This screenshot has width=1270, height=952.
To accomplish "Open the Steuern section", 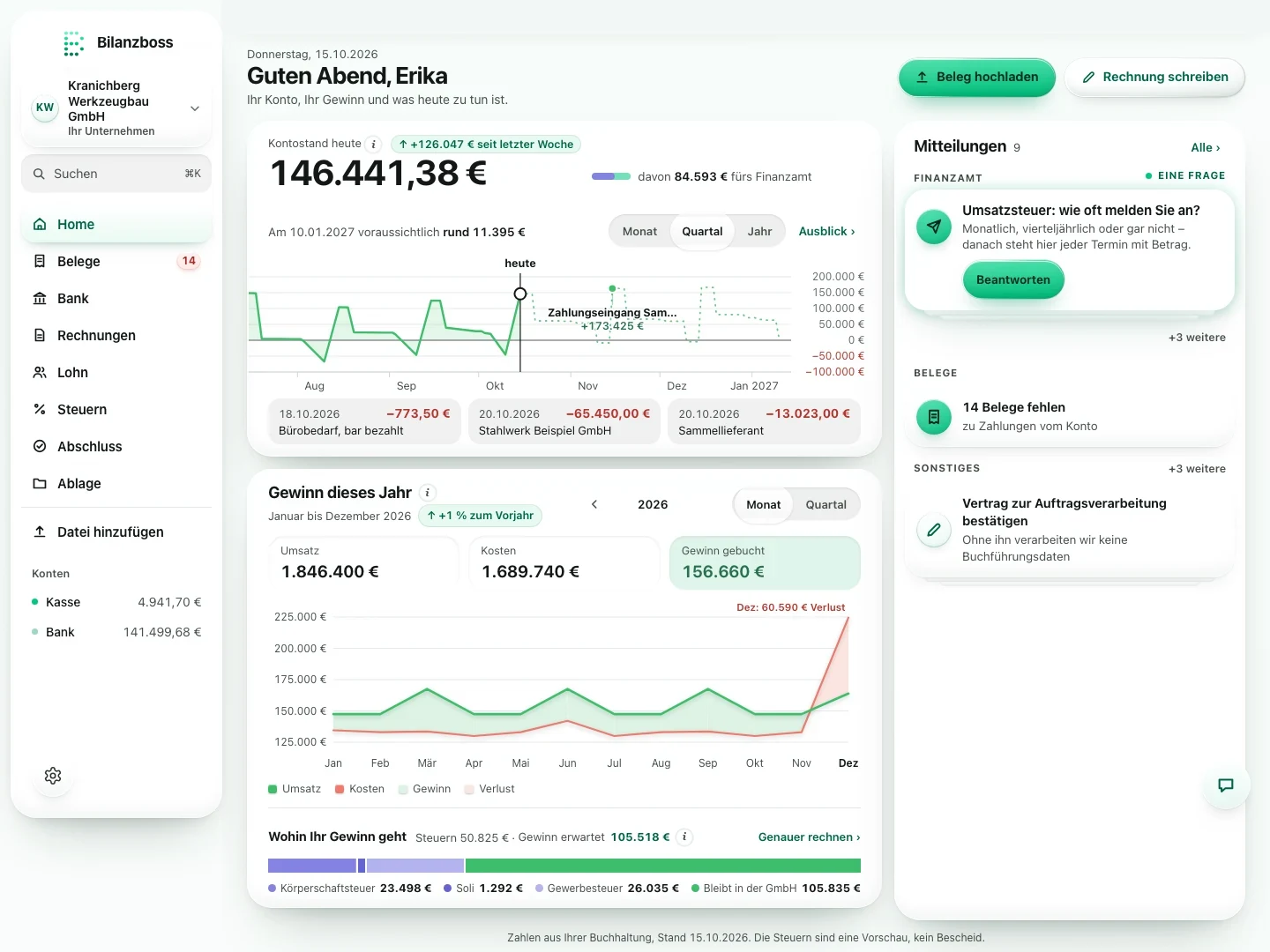I will pyautogui.click(x=116, y=410).
